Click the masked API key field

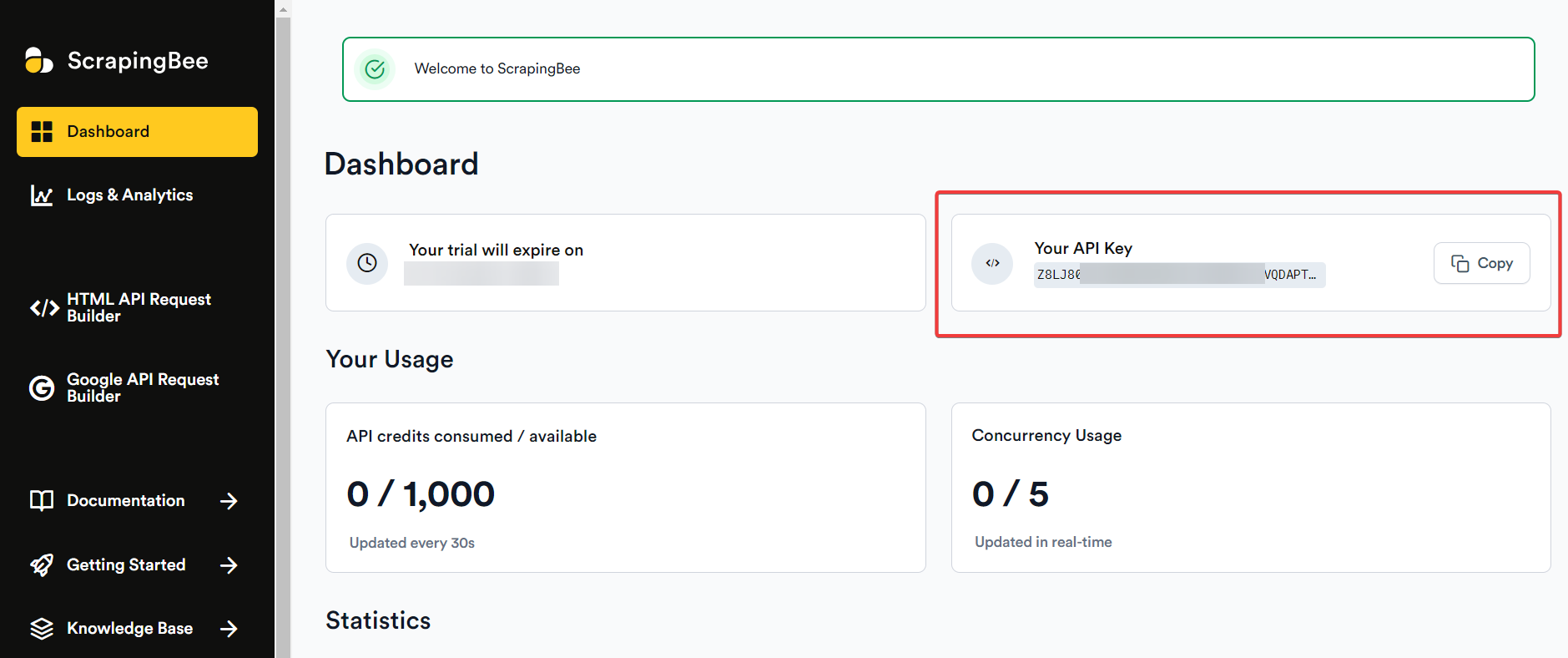click(x=1177, y=275)
